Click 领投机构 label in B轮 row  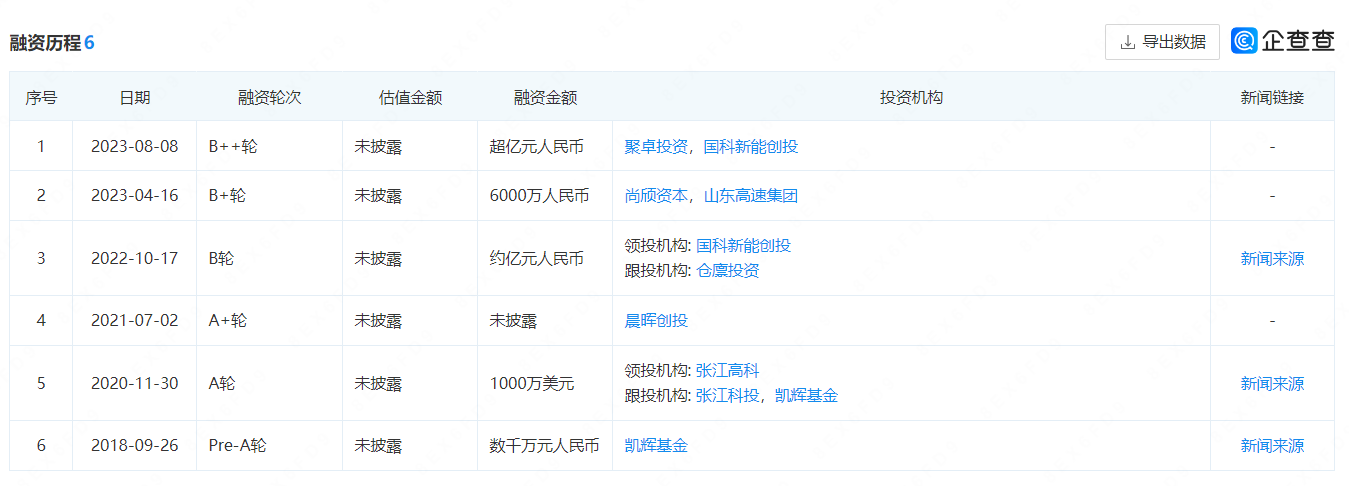tap(657, 246)
